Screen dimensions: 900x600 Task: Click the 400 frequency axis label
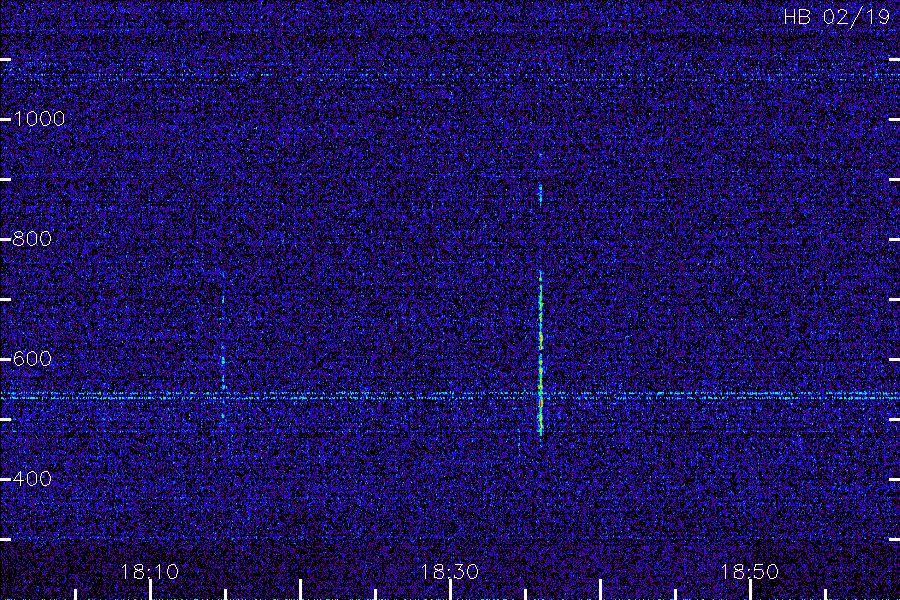32,479
